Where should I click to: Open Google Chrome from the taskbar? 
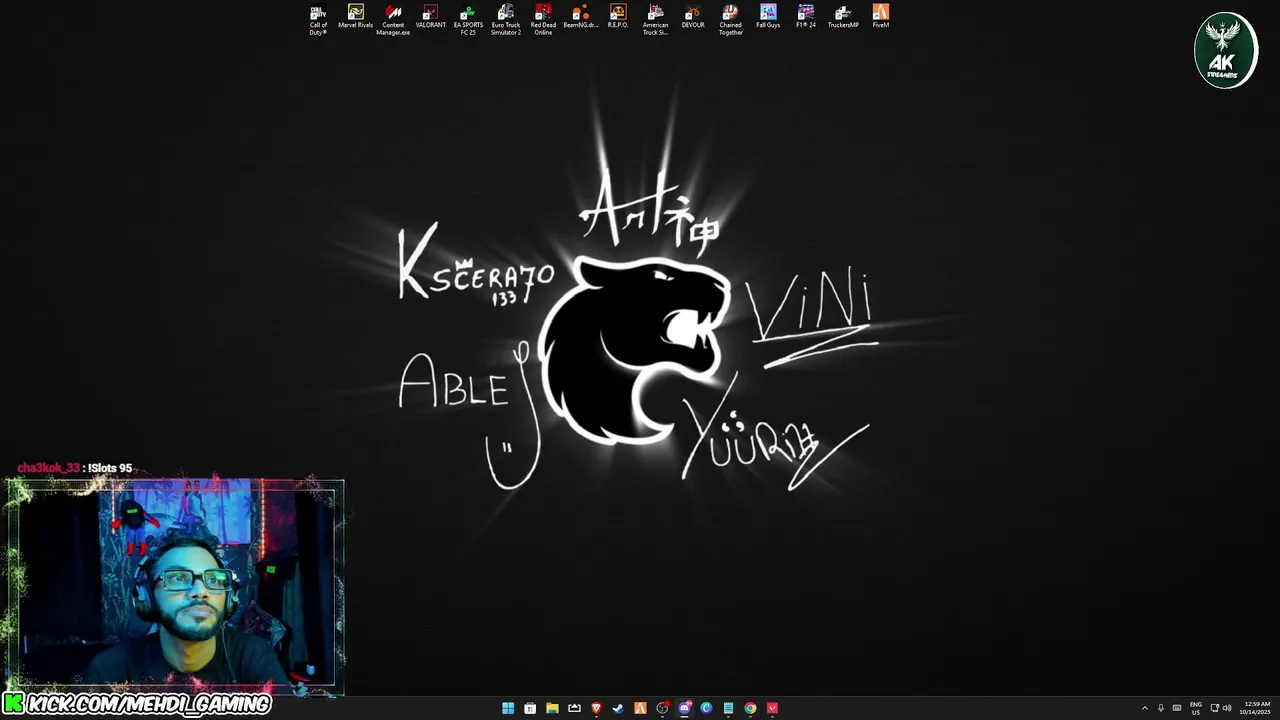coord(750,708)
